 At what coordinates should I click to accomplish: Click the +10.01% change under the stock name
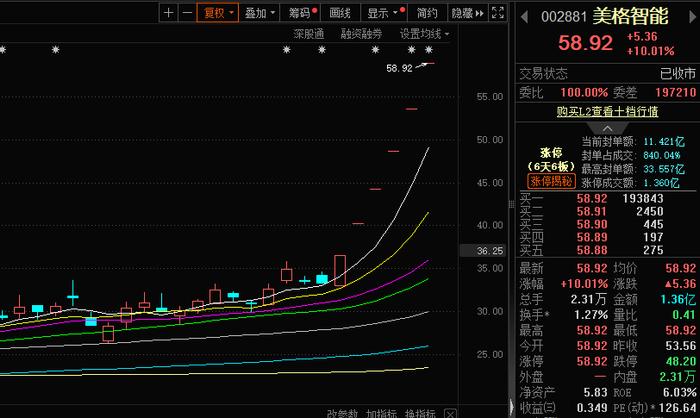650,51
